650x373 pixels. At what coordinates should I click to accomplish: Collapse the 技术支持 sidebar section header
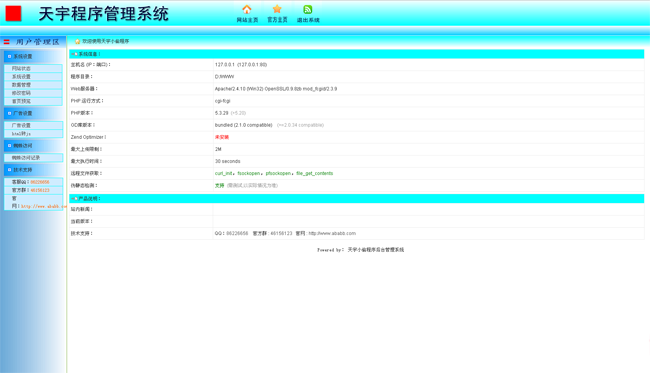[x=33, y=170]
